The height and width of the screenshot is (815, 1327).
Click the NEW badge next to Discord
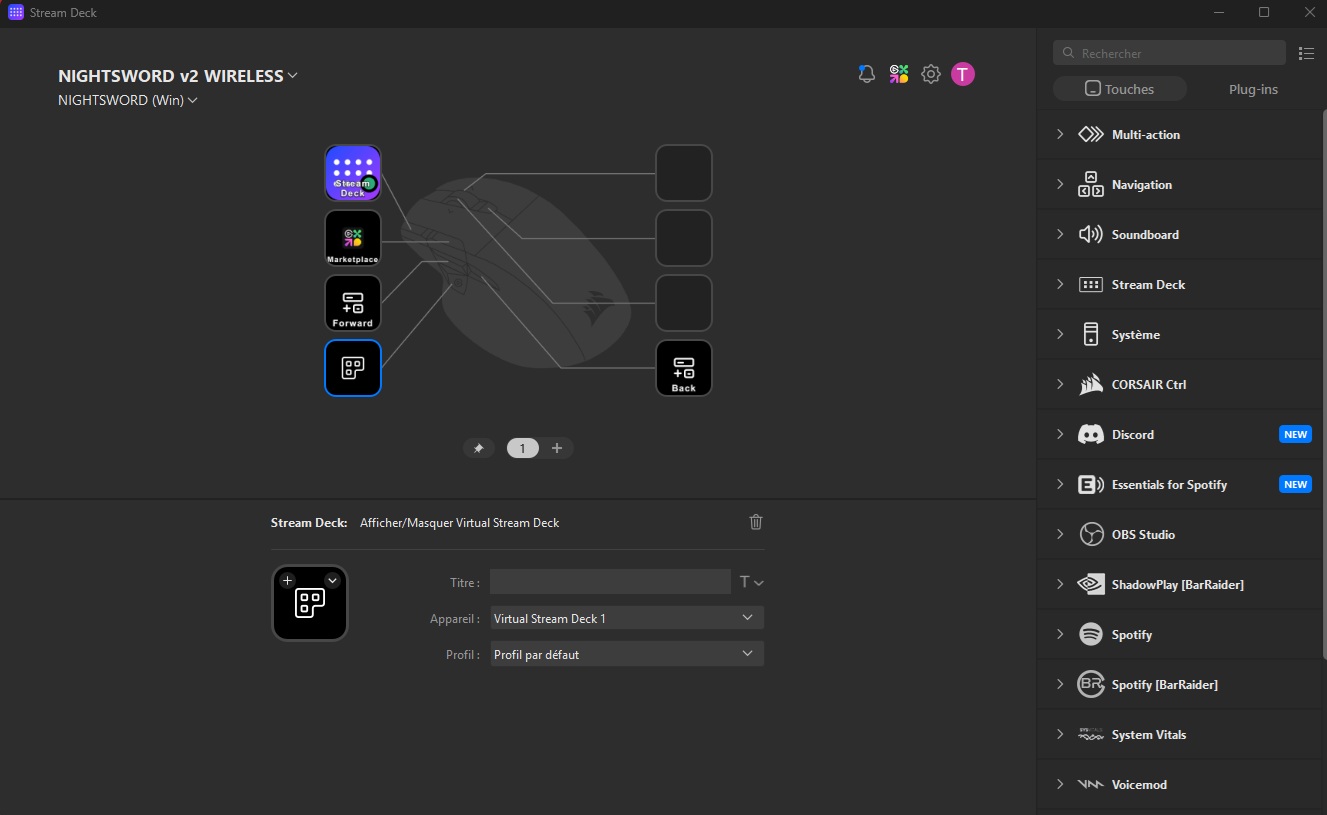tap(1296, 434)
